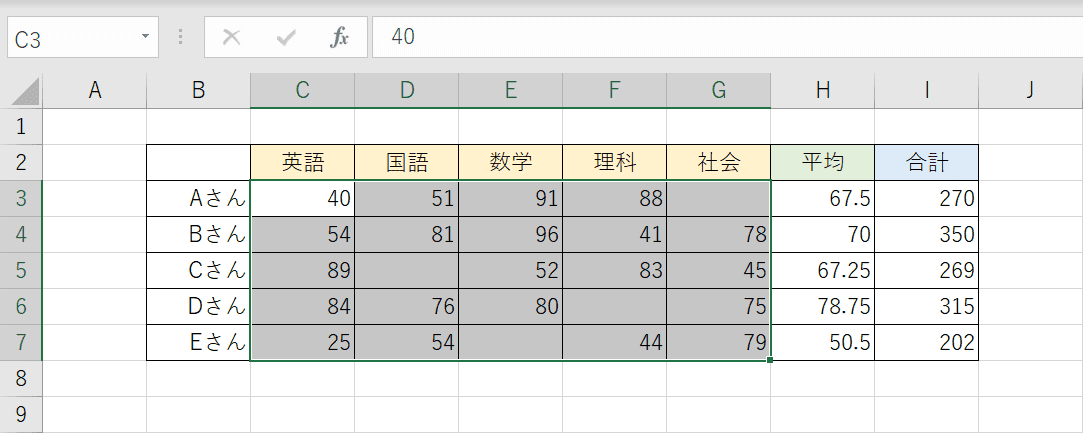
Task: Select column E header
Action: (511, 90)
